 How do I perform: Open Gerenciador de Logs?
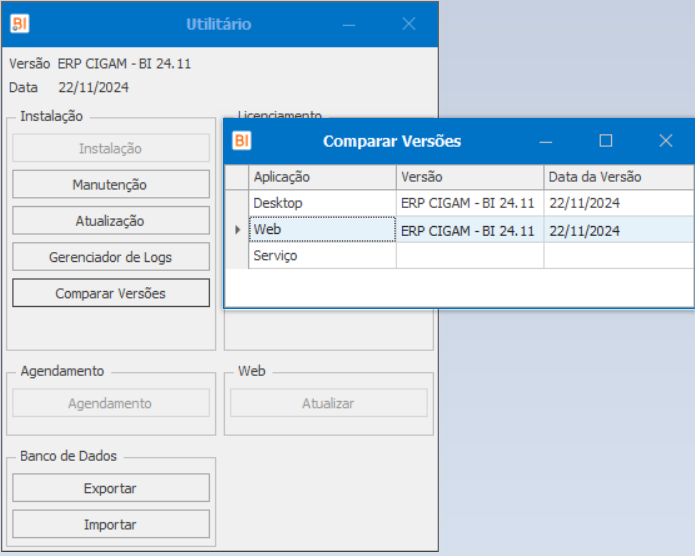[x=110, y=257]
